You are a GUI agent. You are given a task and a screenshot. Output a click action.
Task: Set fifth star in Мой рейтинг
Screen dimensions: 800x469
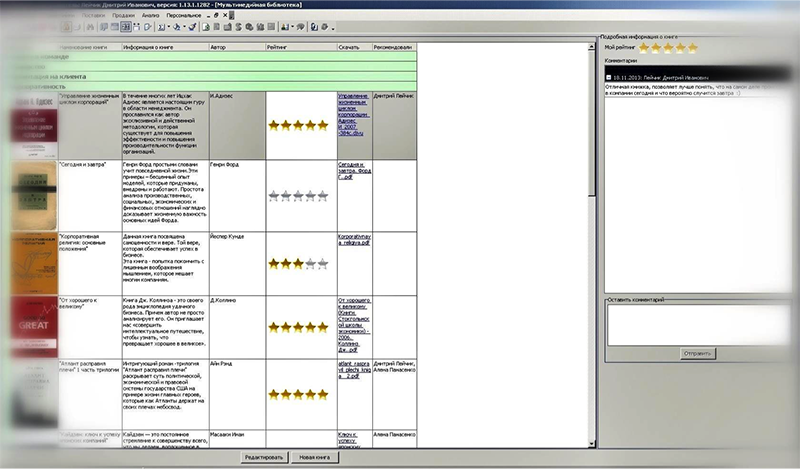(x=692, y=48)
